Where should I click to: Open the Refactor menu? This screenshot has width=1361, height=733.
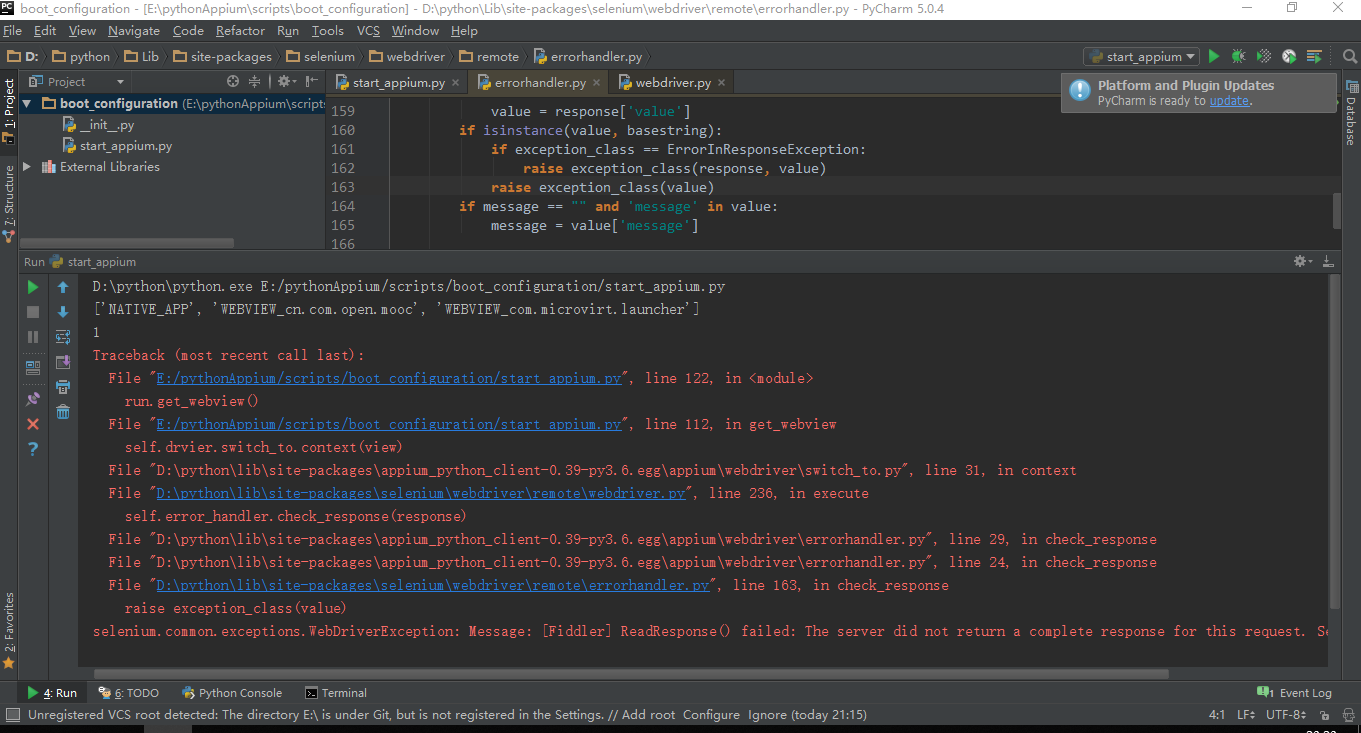click(240, 31)
